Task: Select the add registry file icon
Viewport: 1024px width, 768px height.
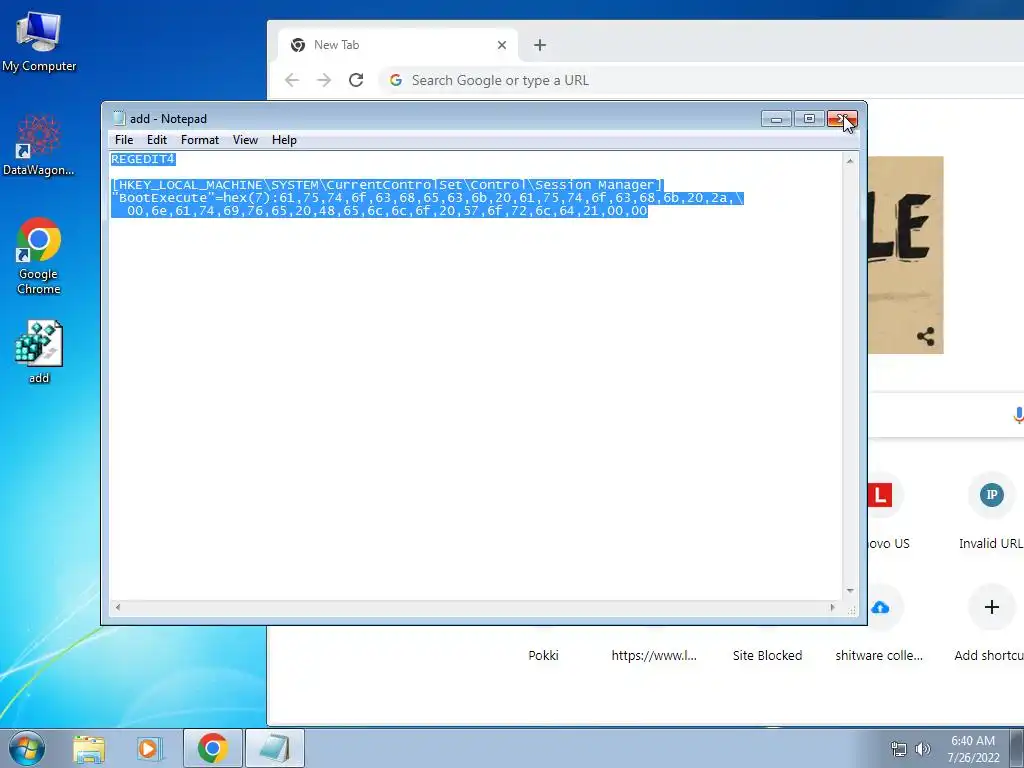Action: click(x=39, y=351)
